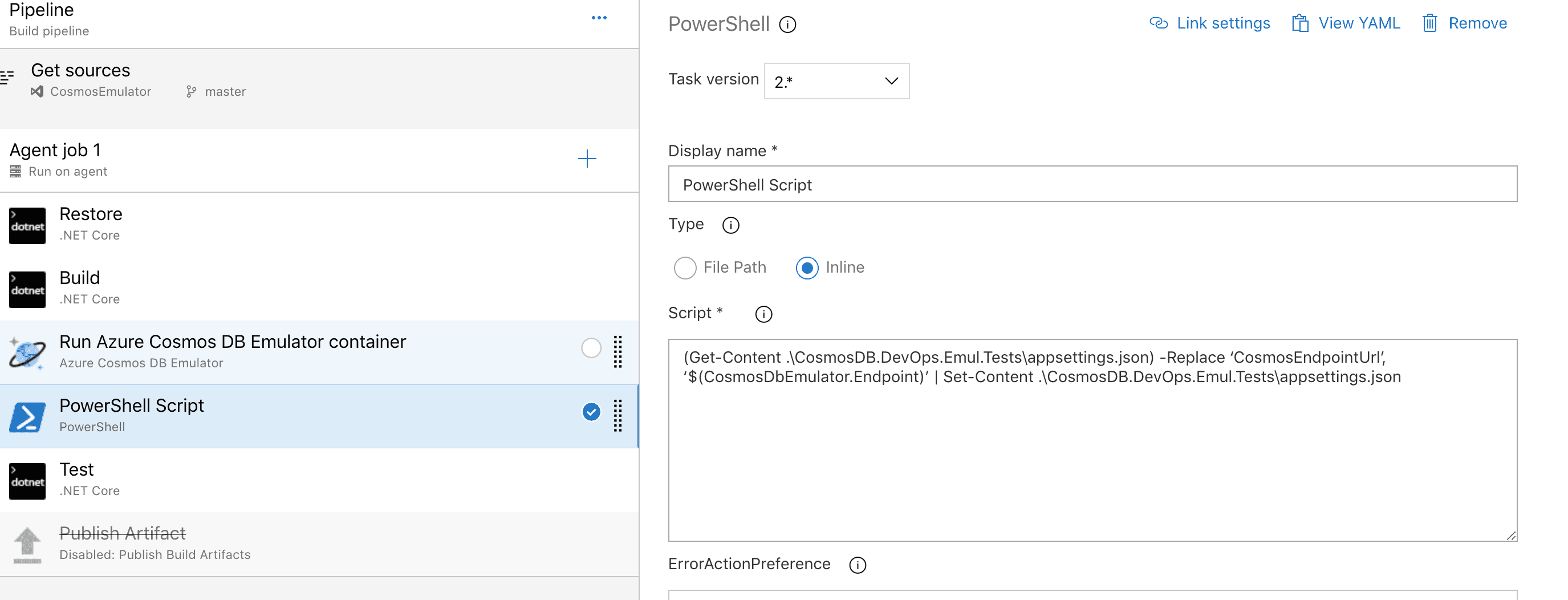Click the dotnet icon of the Test task
Image resolution: width=1568 pixels, height=600 pixels.
27,481
